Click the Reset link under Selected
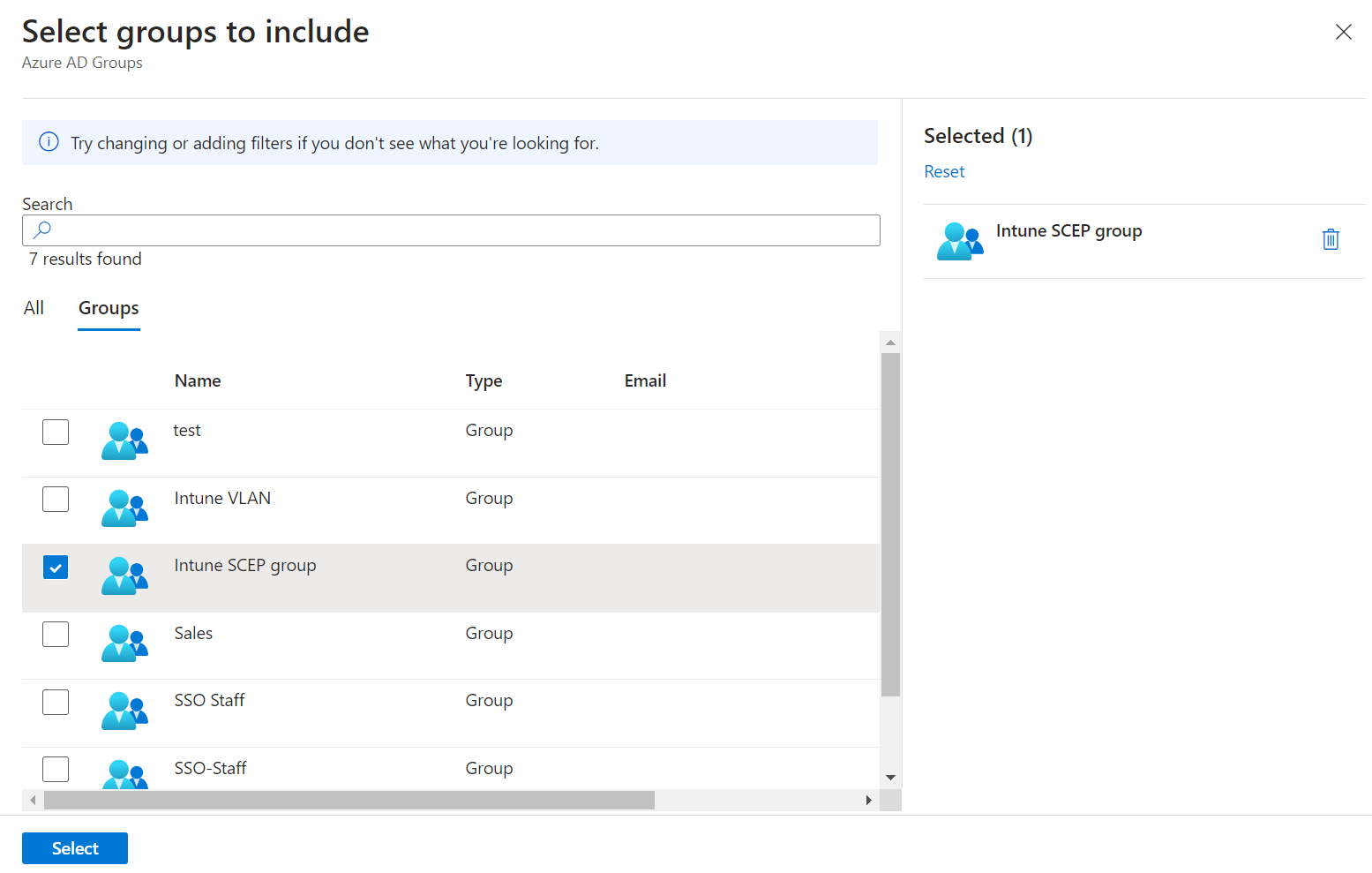Image resolution: width=1372 pixels, height=873 pixels. click(944, 172)
